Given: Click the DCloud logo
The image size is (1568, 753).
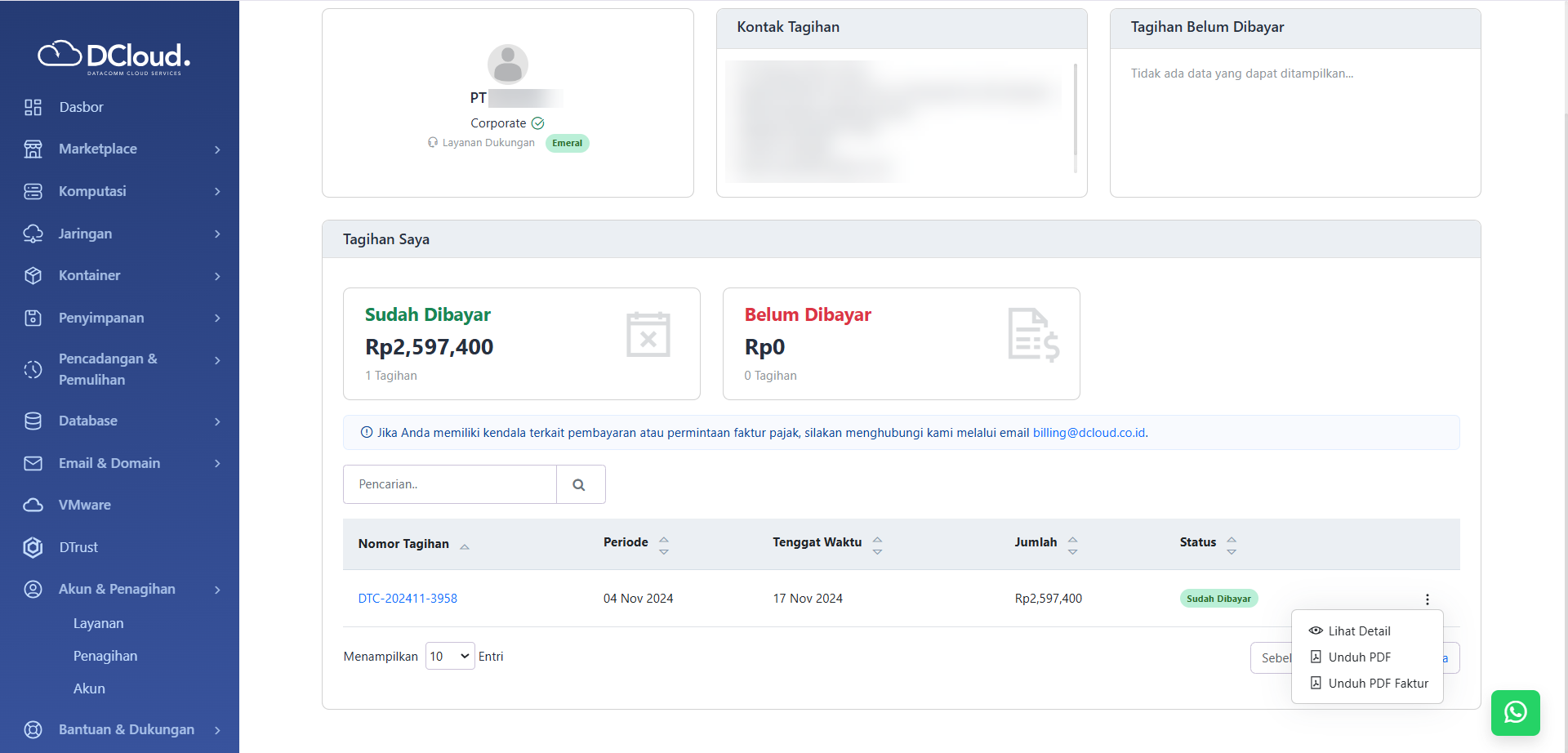Looking at the screenshot, I should pos(114,56).
